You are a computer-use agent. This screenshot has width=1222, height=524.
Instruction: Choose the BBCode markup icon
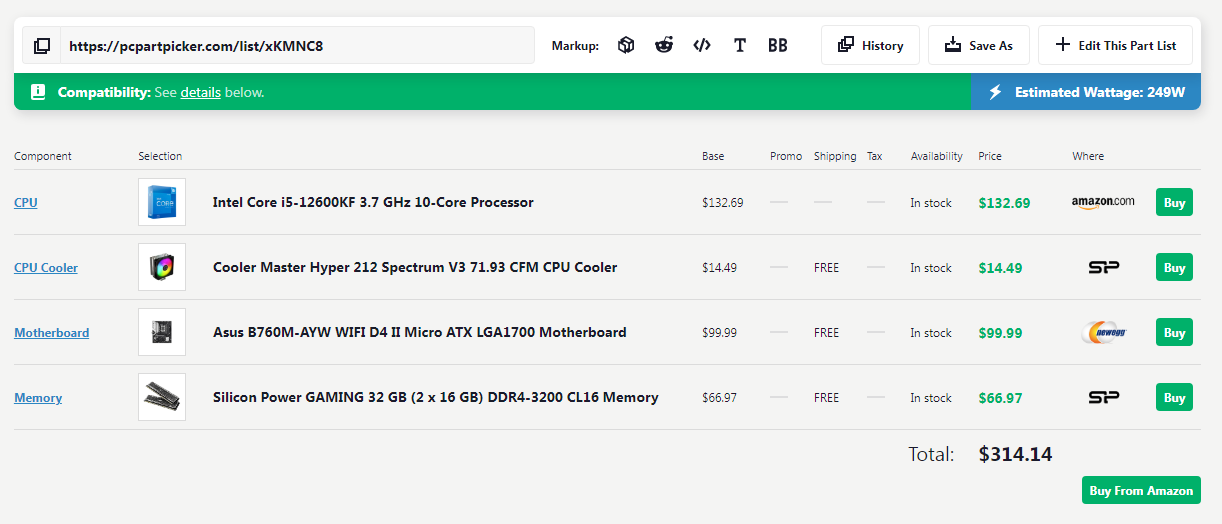pos(778,45)
